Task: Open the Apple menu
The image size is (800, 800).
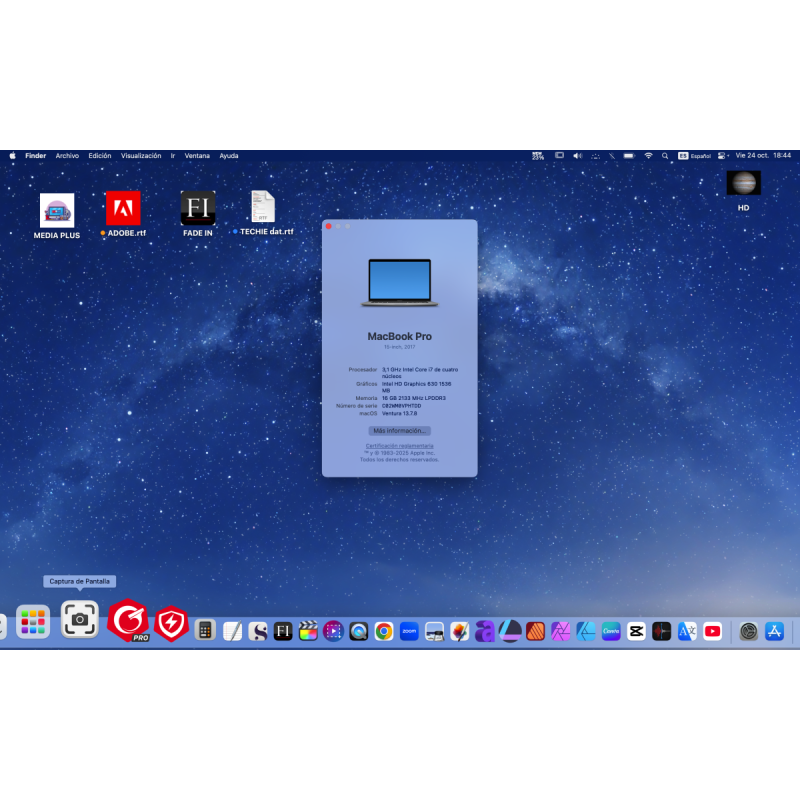Action: coord(12,156)
